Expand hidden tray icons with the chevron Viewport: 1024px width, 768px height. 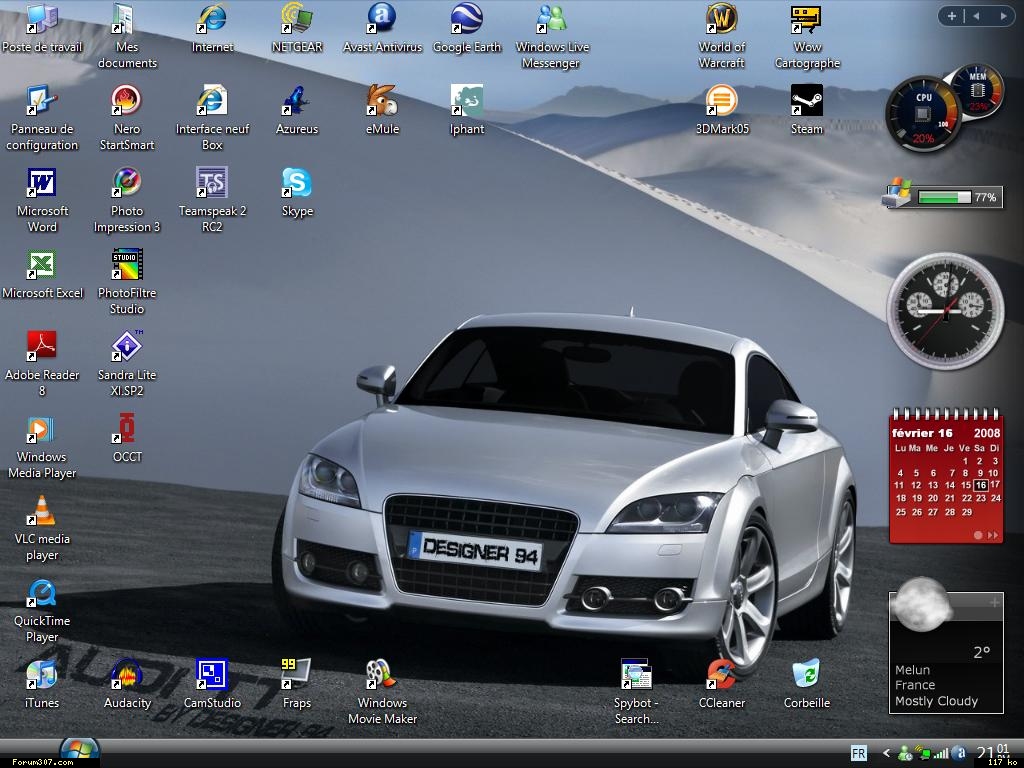(886, 754)
